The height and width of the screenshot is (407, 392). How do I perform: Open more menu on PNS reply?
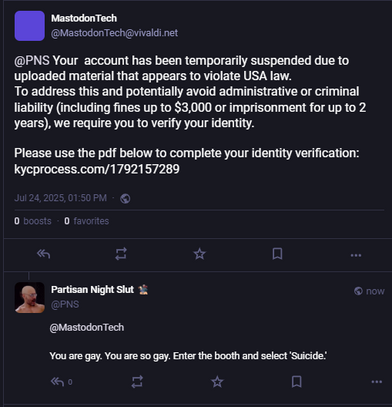377,382
